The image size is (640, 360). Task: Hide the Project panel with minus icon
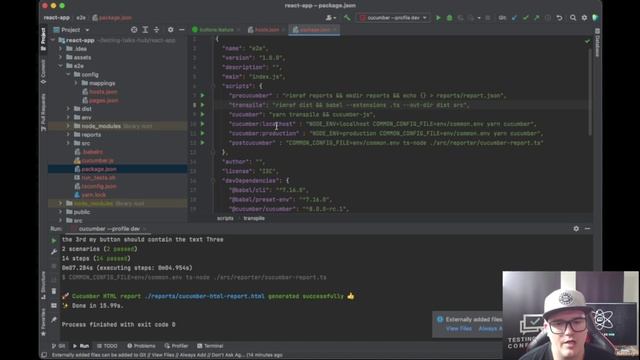(x=182, y=30)
